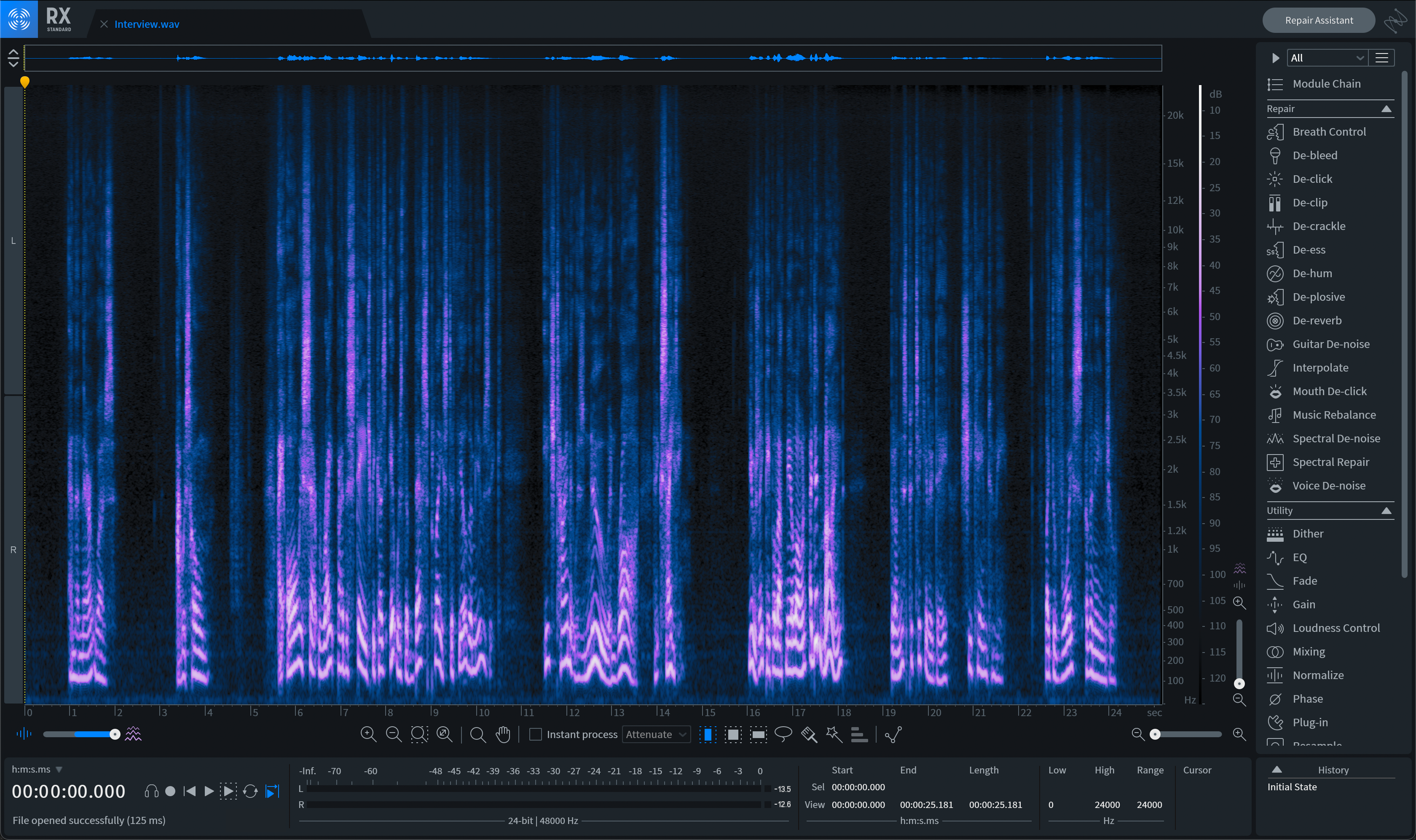
Task: Activate the Time-Frequency selection tool
Action: coord(732,734)
